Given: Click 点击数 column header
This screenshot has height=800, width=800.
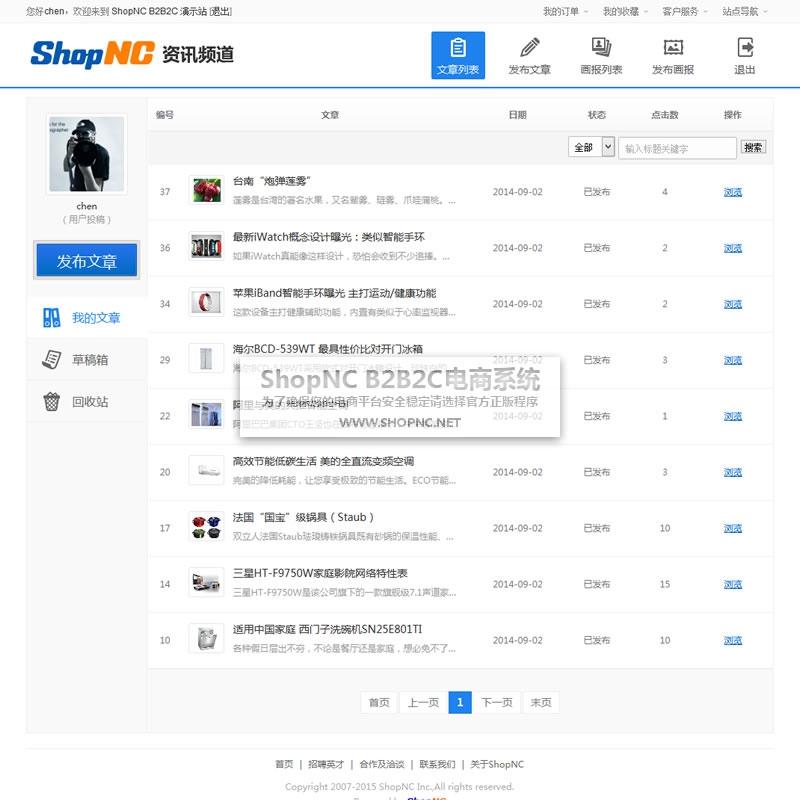Looking at the screenshot, I should [665, 115].
